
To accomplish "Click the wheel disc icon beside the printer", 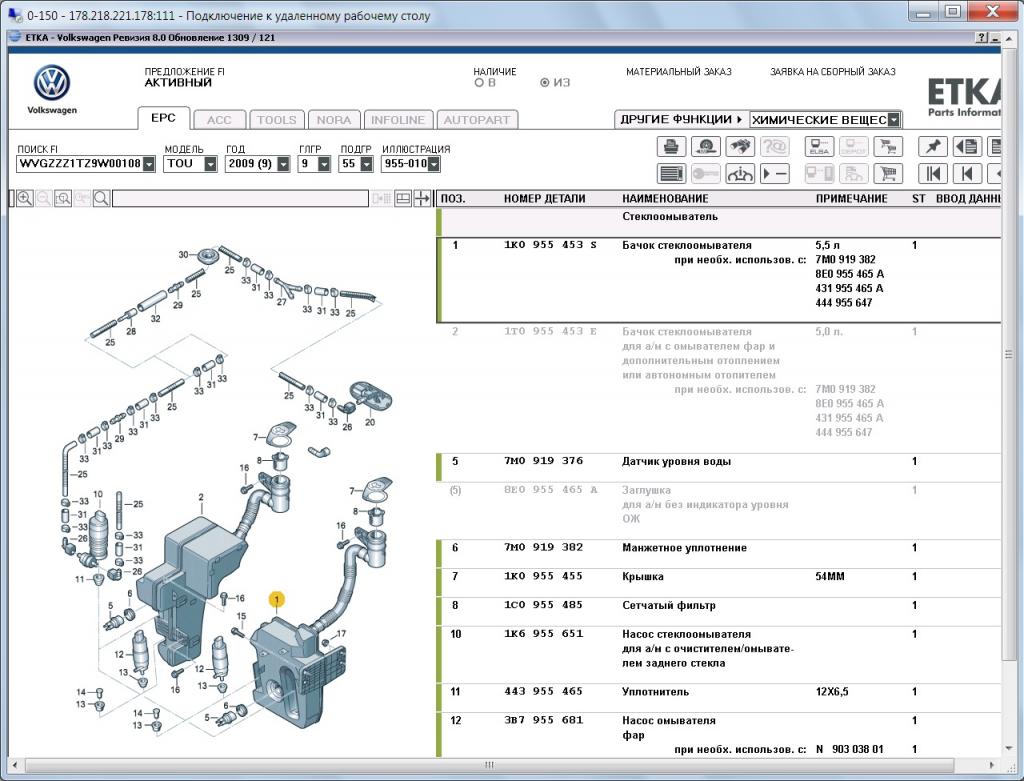I will click(x=705, y=147).
